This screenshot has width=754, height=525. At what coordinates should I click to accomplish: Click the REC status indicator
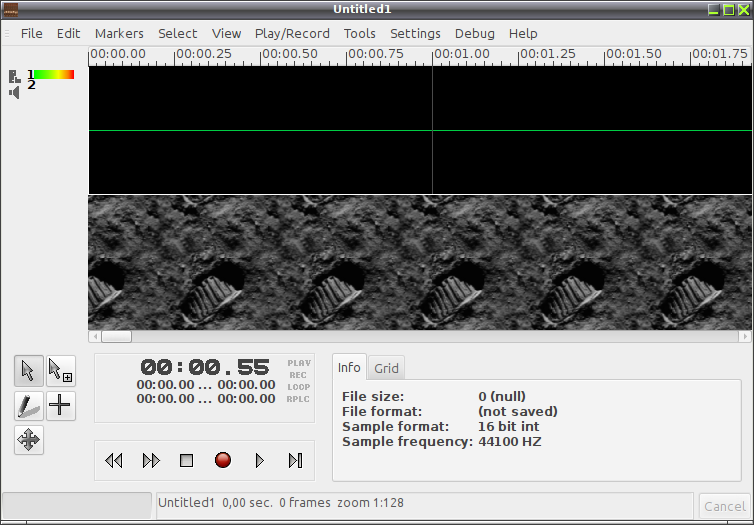pyautogui.click(x=298, y=375)
